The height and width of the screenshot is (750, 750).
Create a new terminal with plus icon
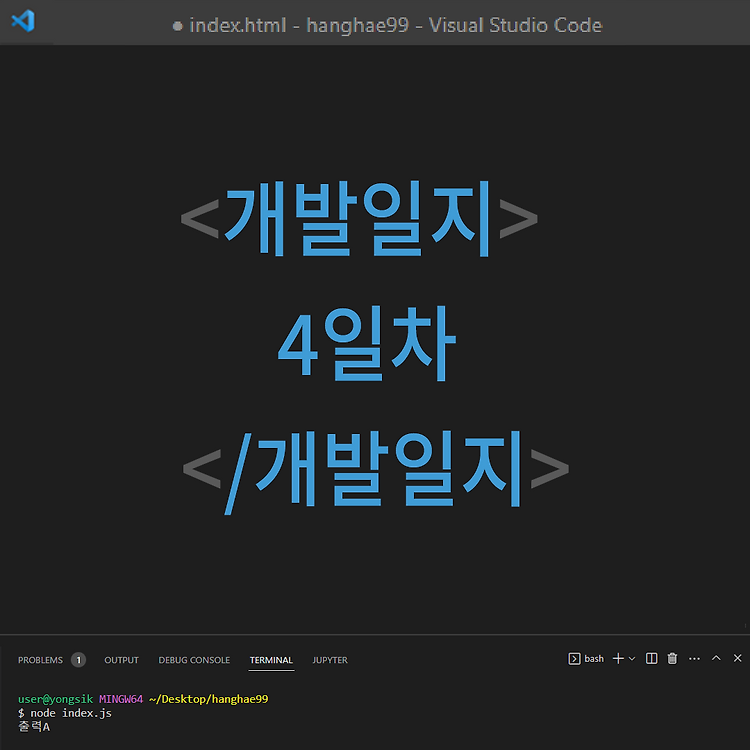[618, 659]
